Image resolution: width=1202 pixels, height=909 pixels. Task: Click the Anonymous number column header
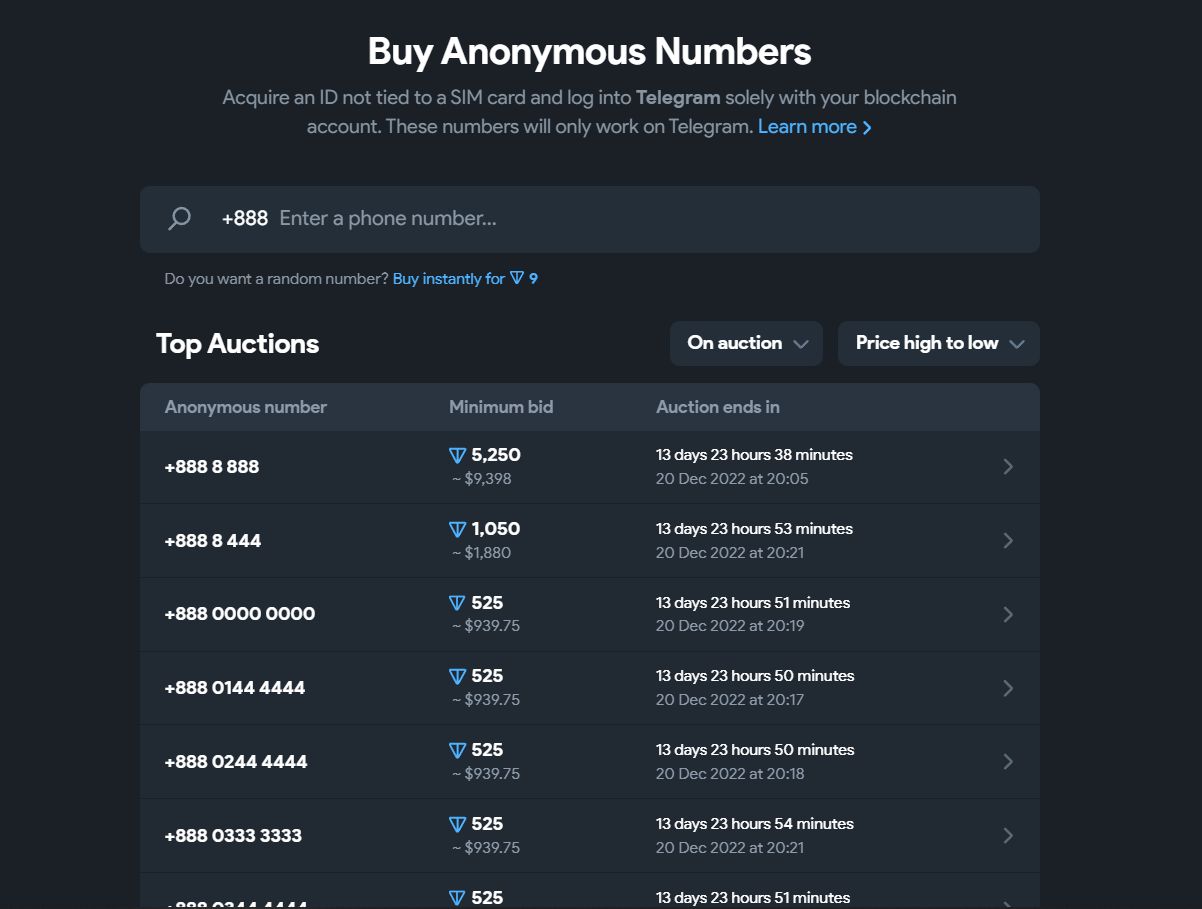[246, 407]
